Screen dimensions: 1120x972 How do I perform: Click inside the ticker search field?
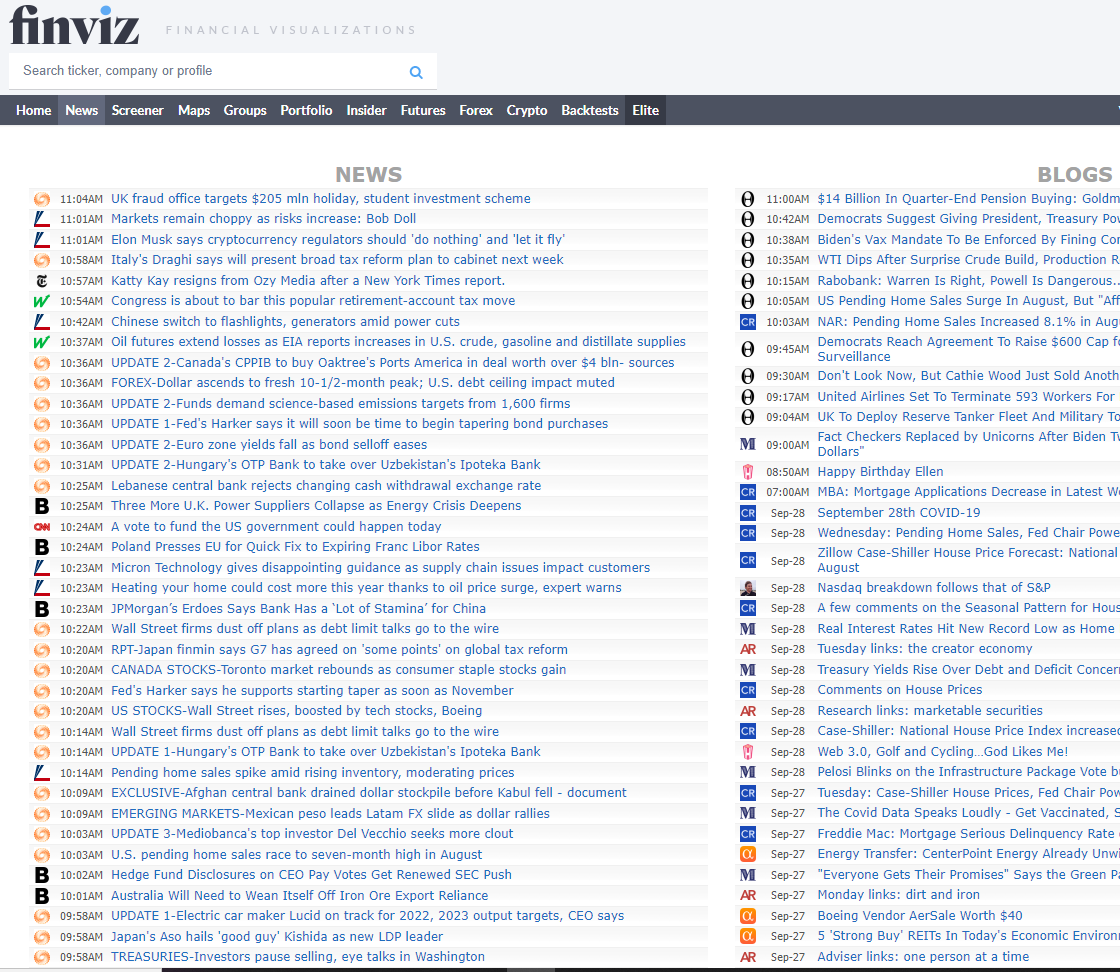tap(200, 71)
